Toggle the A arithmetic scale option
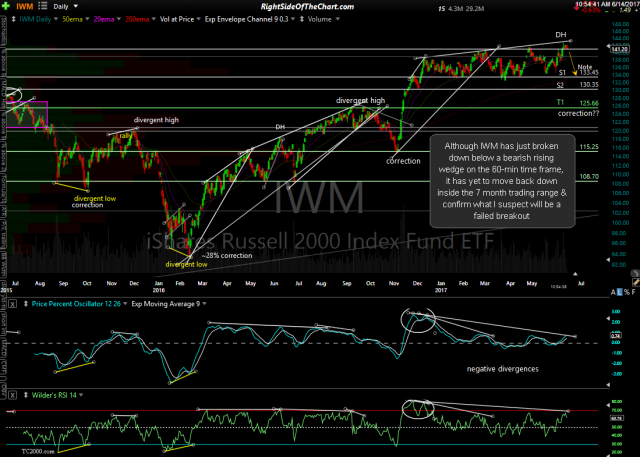The image size is (640, 457). [613, 292]
